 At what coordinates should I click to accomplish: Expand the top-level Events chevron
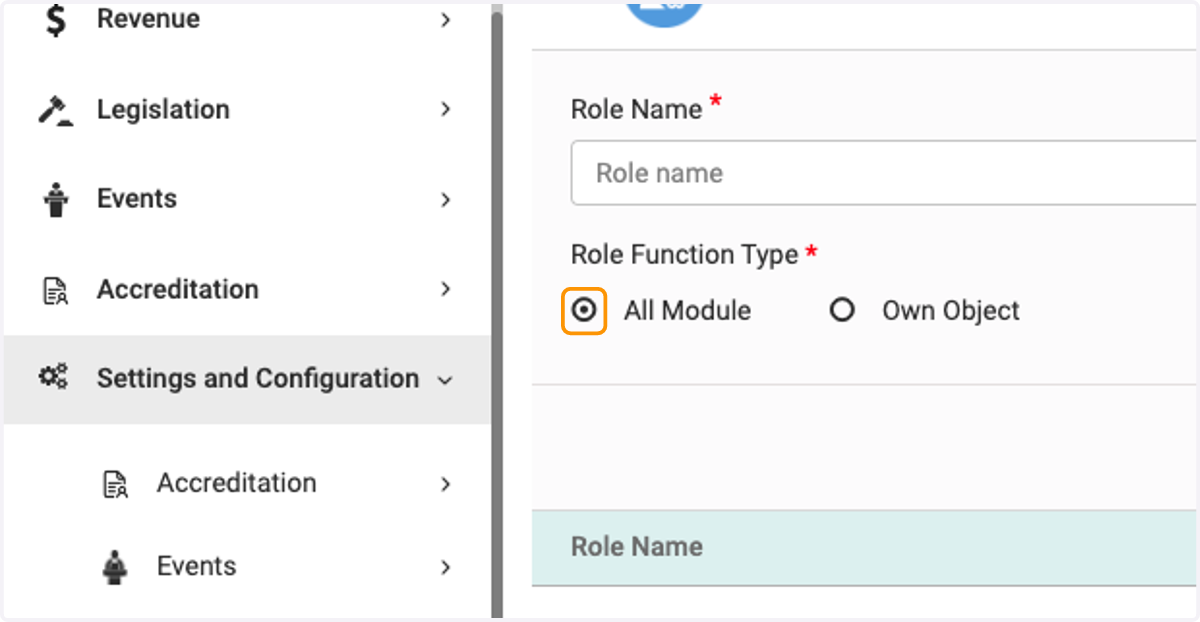click(446, 199)
